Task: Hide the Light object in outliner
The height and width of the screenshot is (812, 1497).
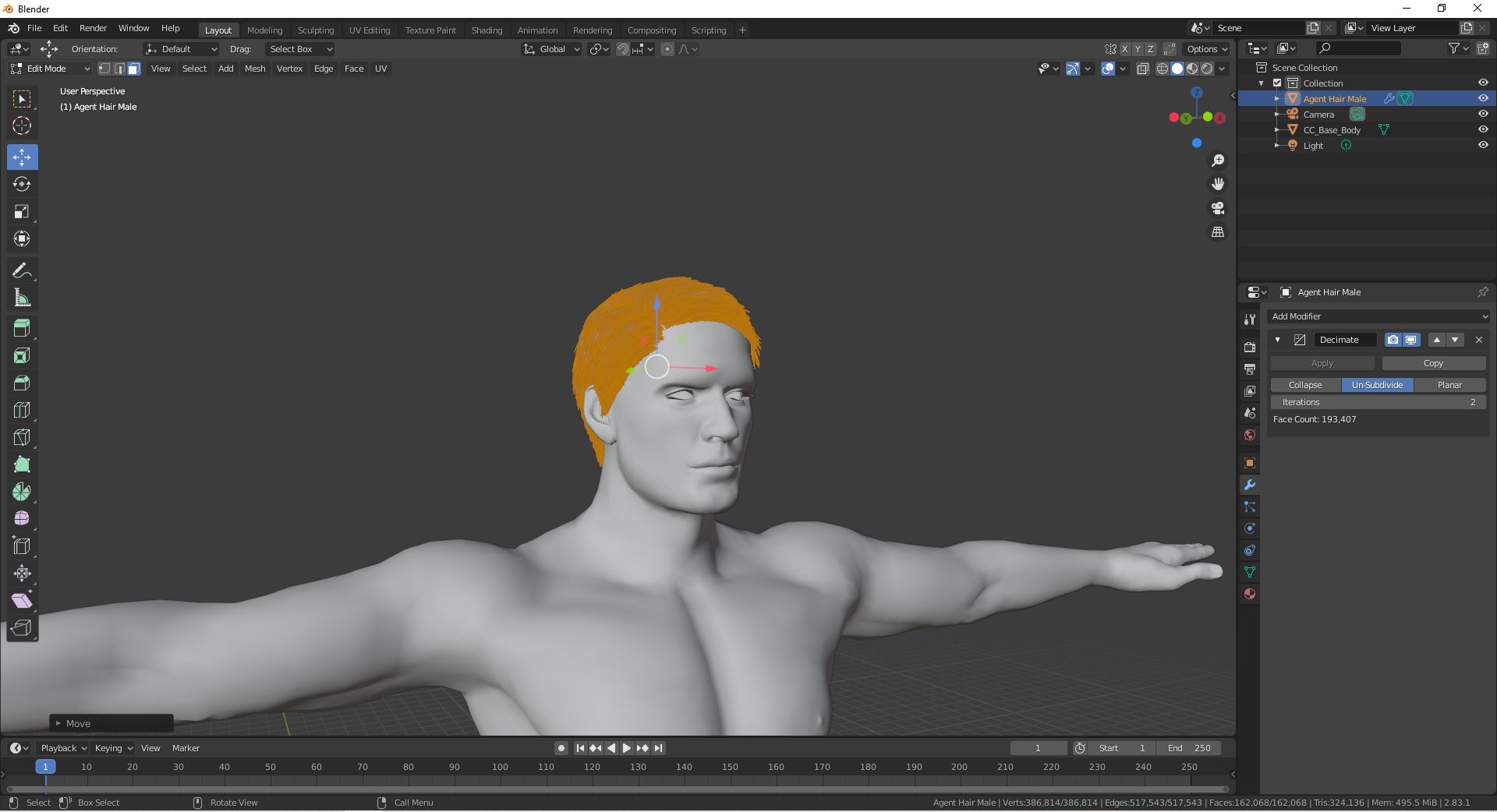Action: coord(1483,145)
